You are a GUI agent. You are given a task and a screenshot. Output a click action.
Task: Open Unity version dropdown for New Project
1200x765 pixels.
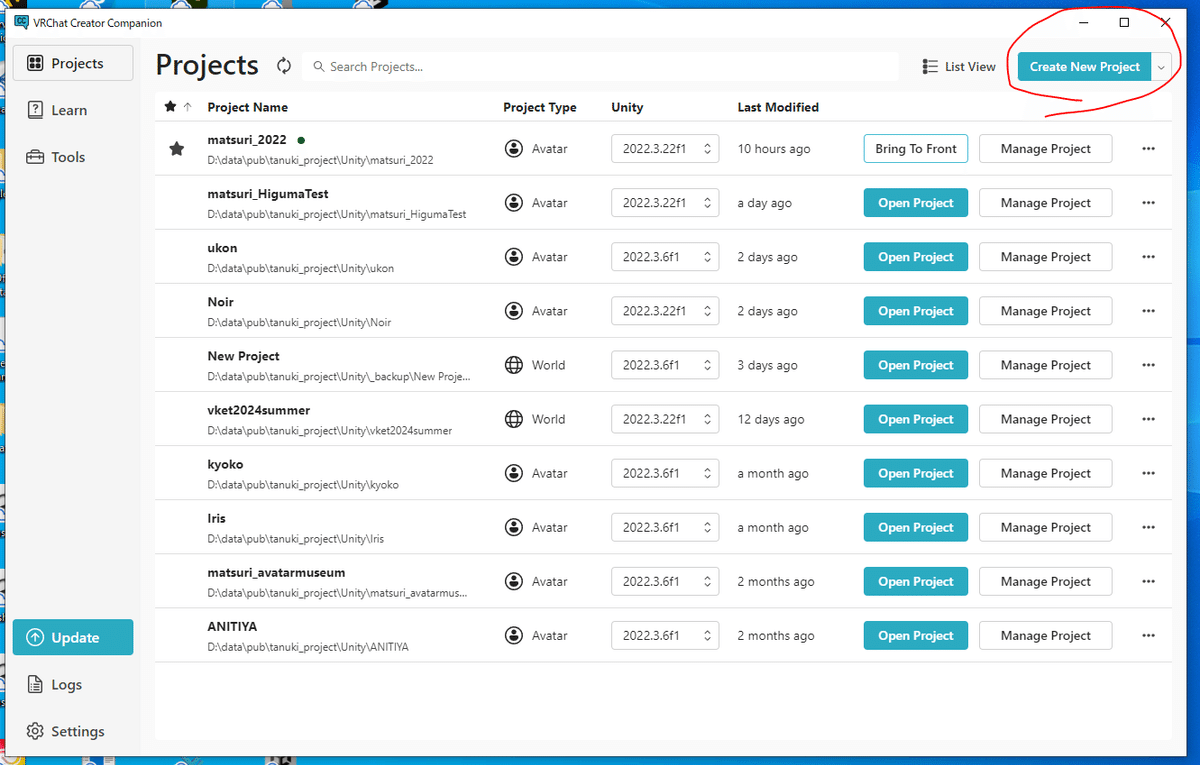[665, 365]
